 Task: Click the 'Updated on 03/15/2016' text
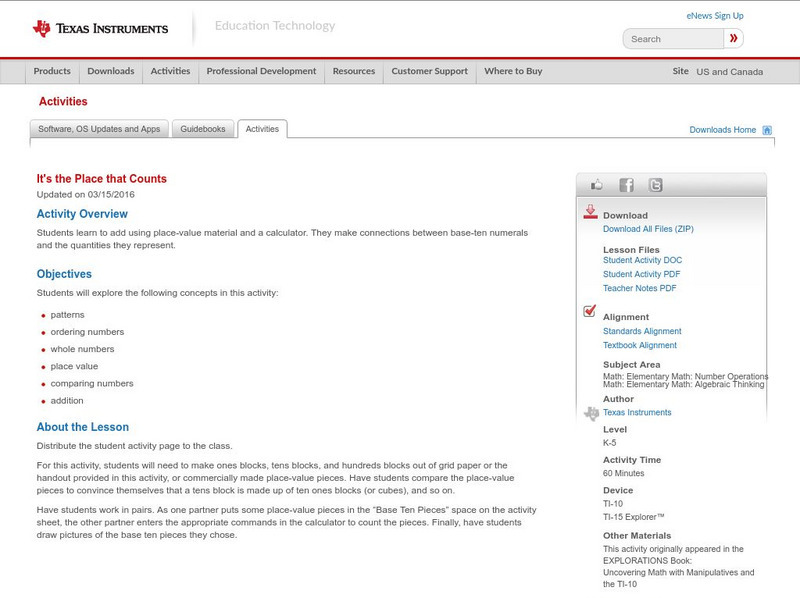tap(86, 194)
